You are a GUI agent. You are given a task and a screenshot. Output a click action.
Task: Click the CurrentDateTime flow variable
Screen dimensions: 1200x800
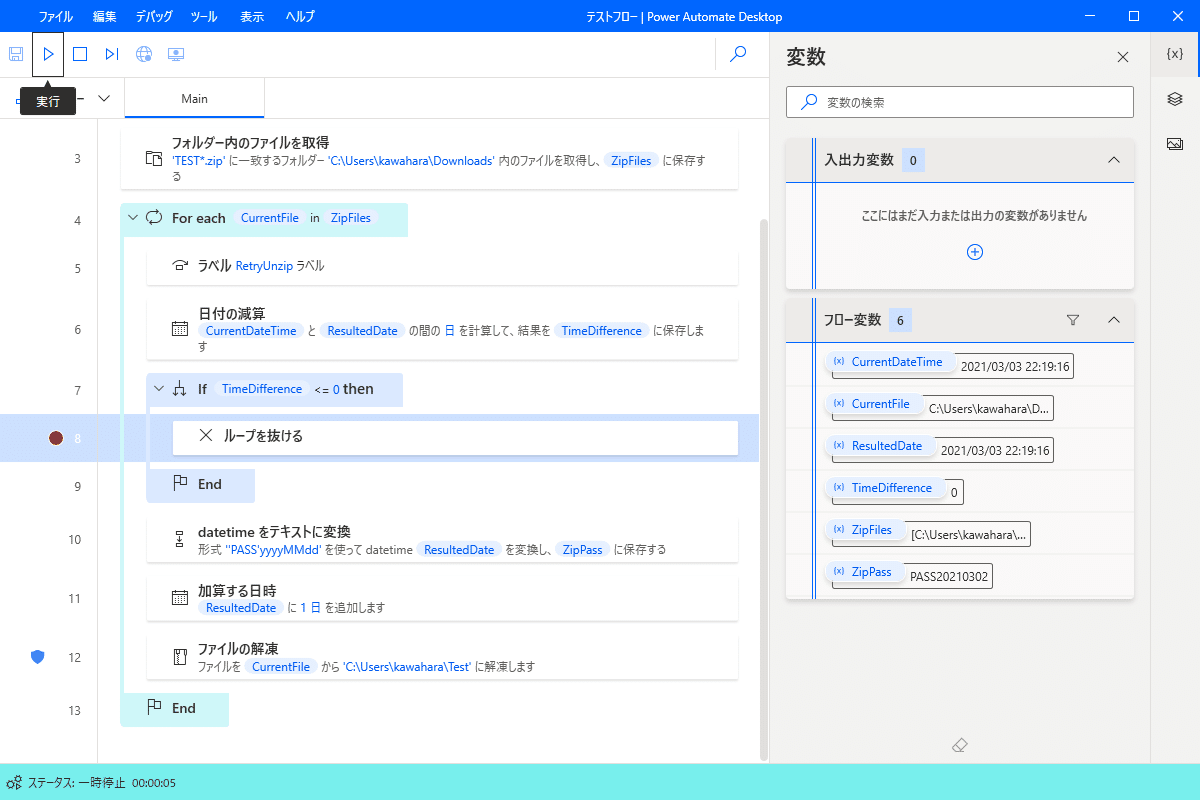coord(889,362)
